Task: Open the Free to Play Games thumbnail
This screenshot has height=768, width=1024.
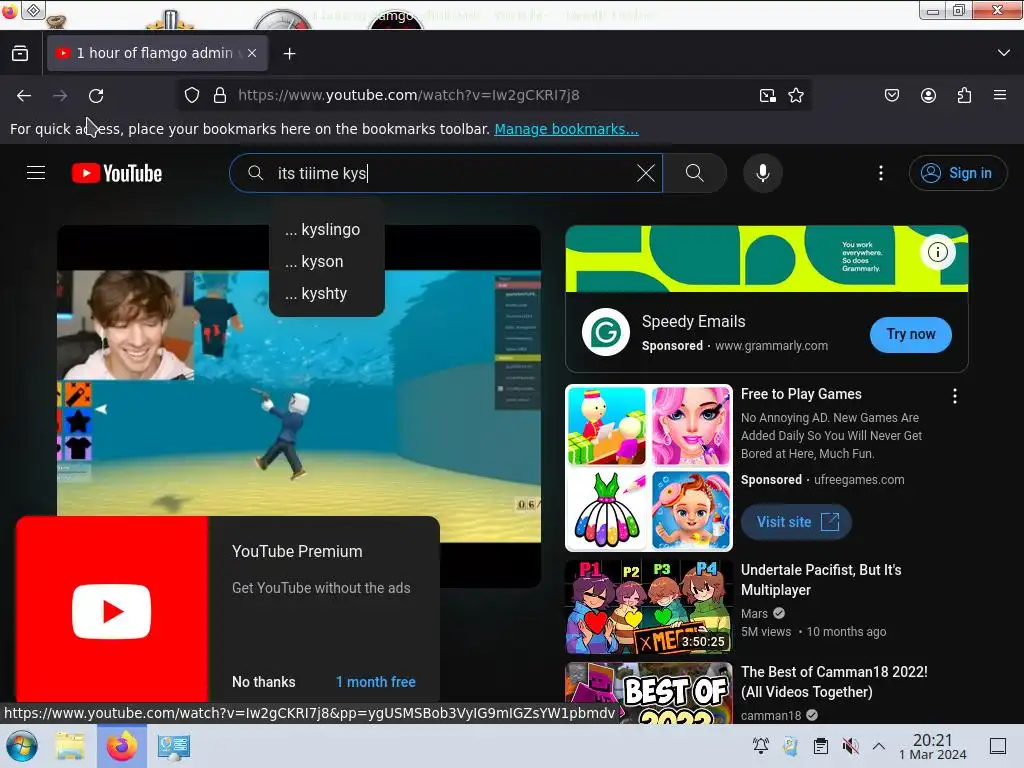Action: [648, 468]
